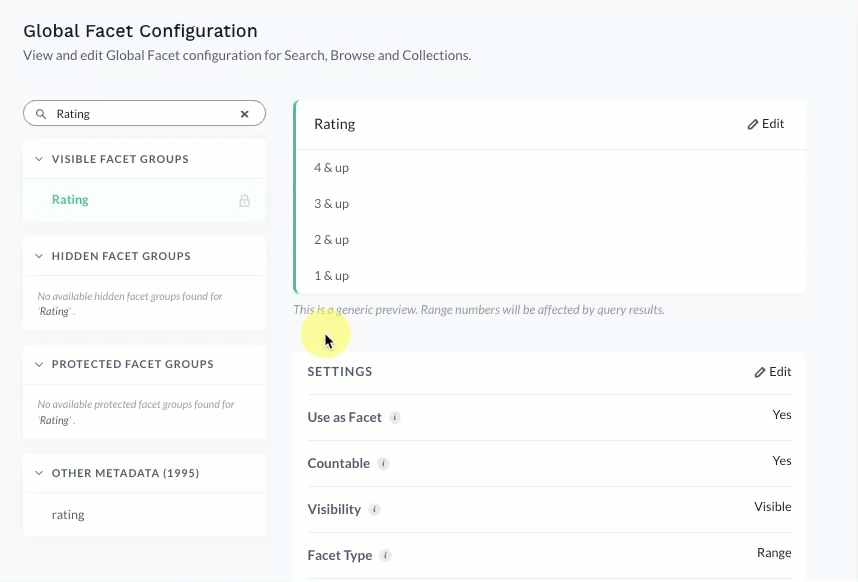Focus the facet search input field
The height and width of the screenshot is (582, 858).
click(140, 114)
